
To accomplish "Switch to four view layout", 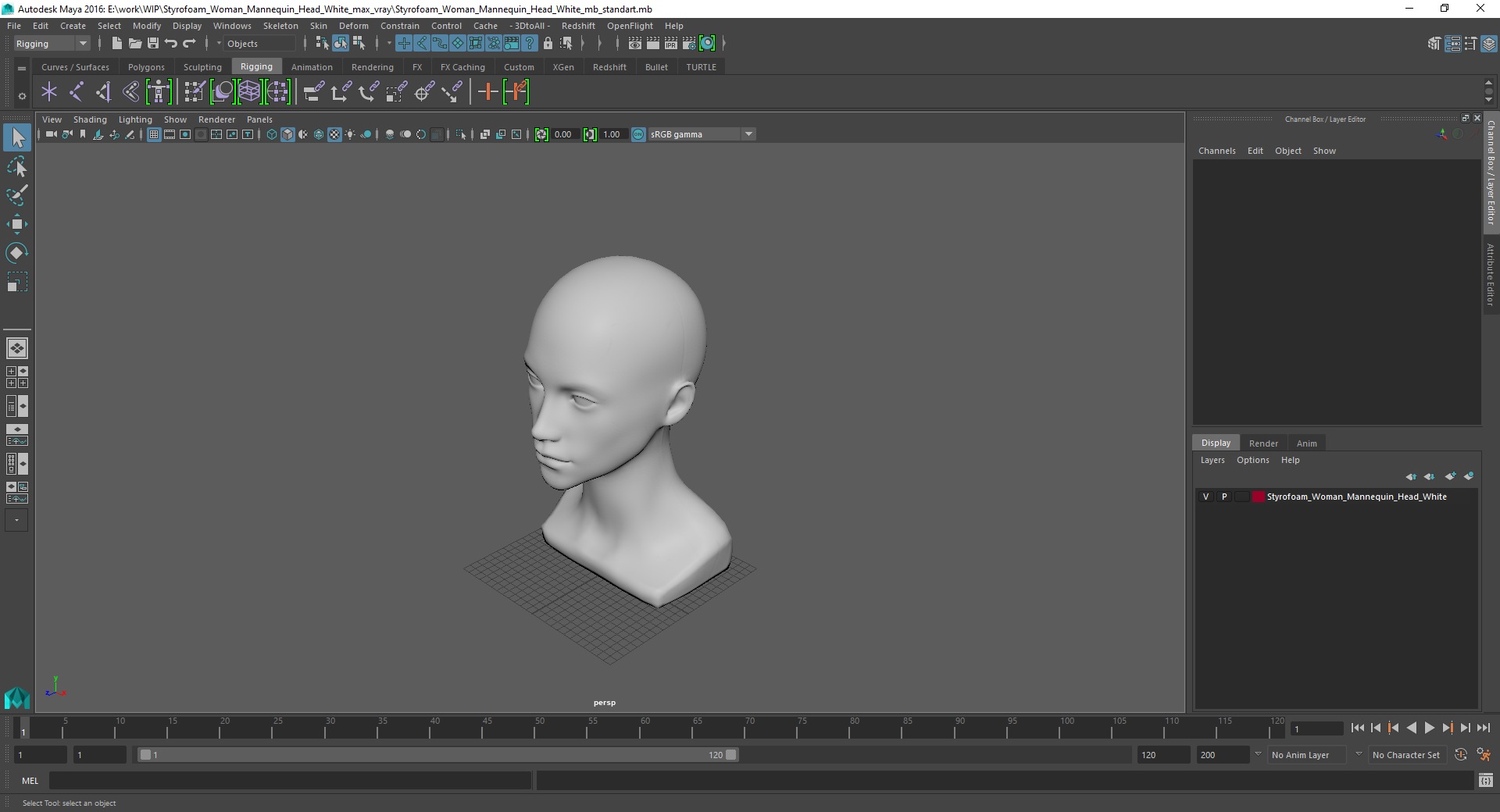I will [x=17, y=377].
